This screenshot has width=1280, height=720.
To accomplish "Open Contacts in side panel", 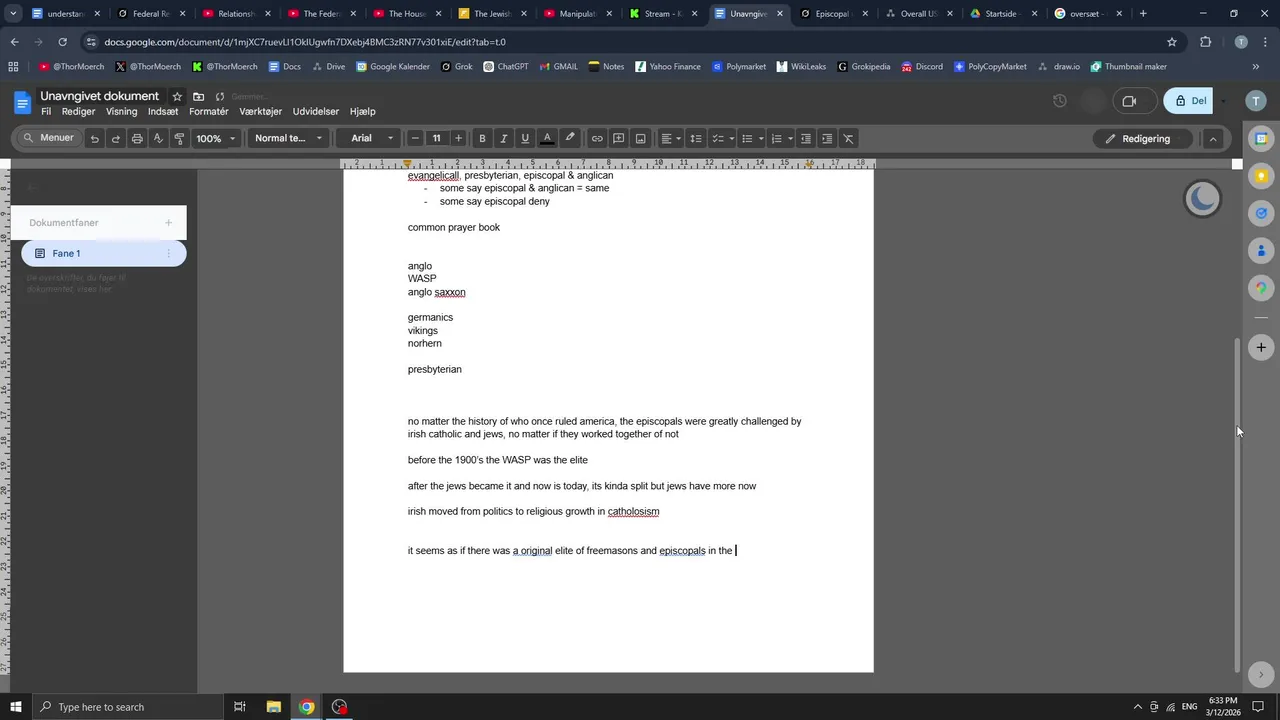I will pos(1261,250).
